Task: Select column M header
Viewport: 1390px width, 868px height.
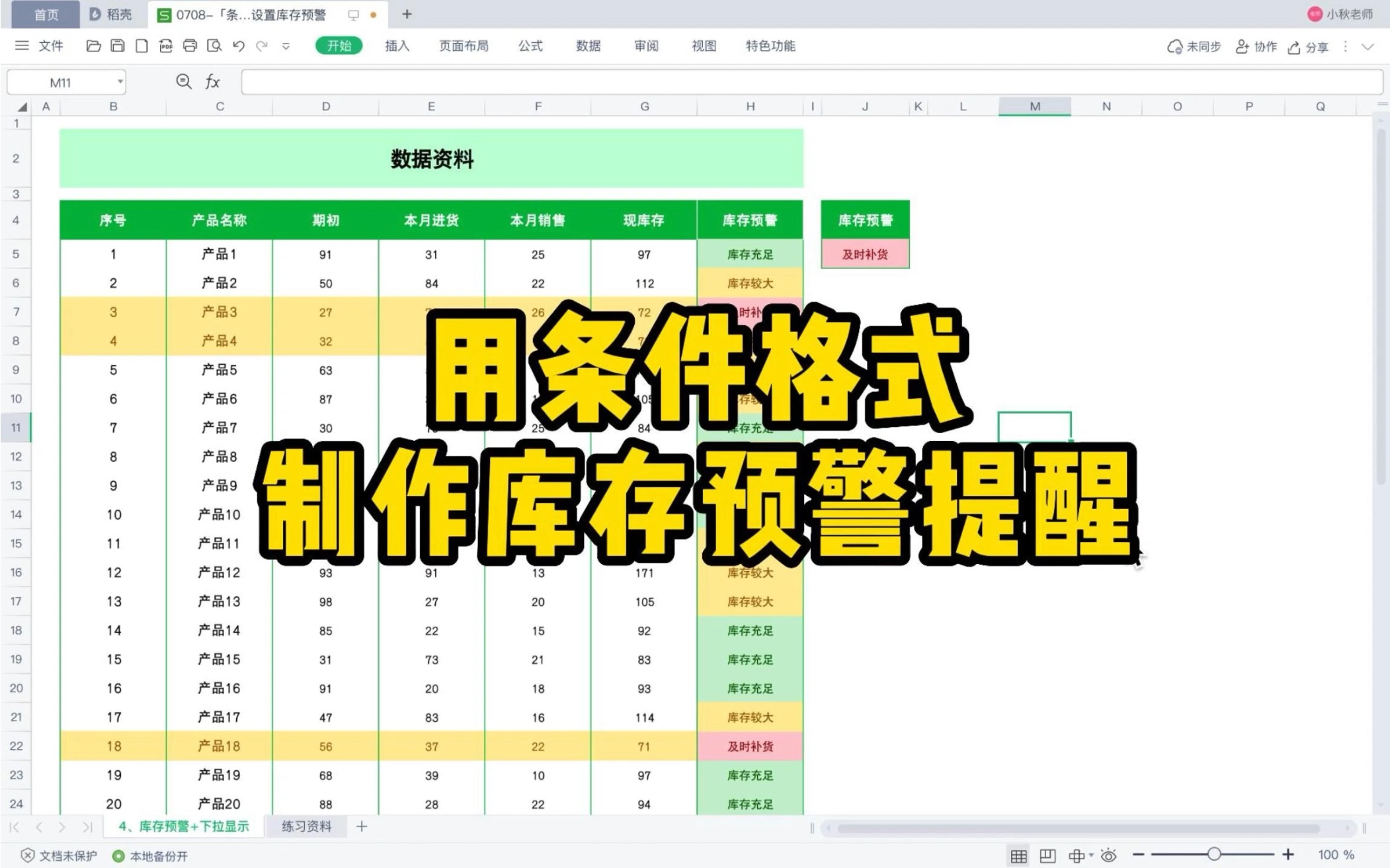Action: coord(1035,106)
